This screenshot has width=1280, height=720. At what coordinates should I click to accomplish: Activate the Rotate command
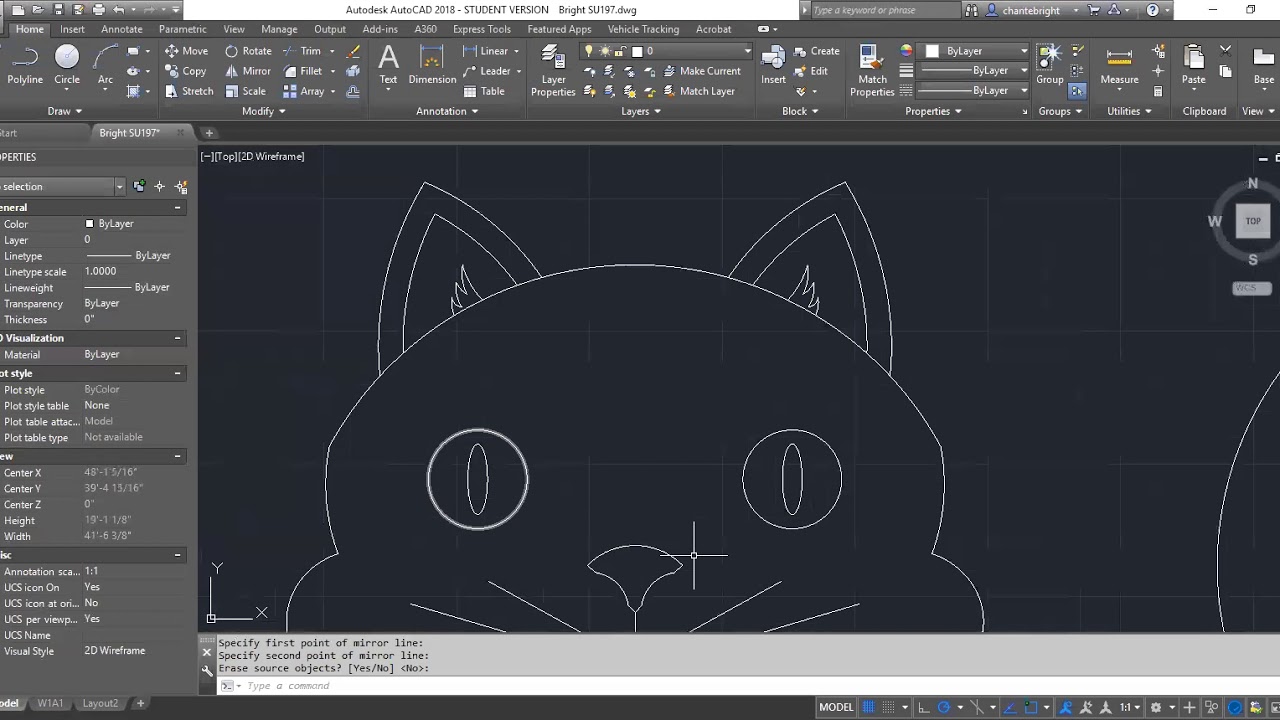pyautogui.click(x=248, y=51)
